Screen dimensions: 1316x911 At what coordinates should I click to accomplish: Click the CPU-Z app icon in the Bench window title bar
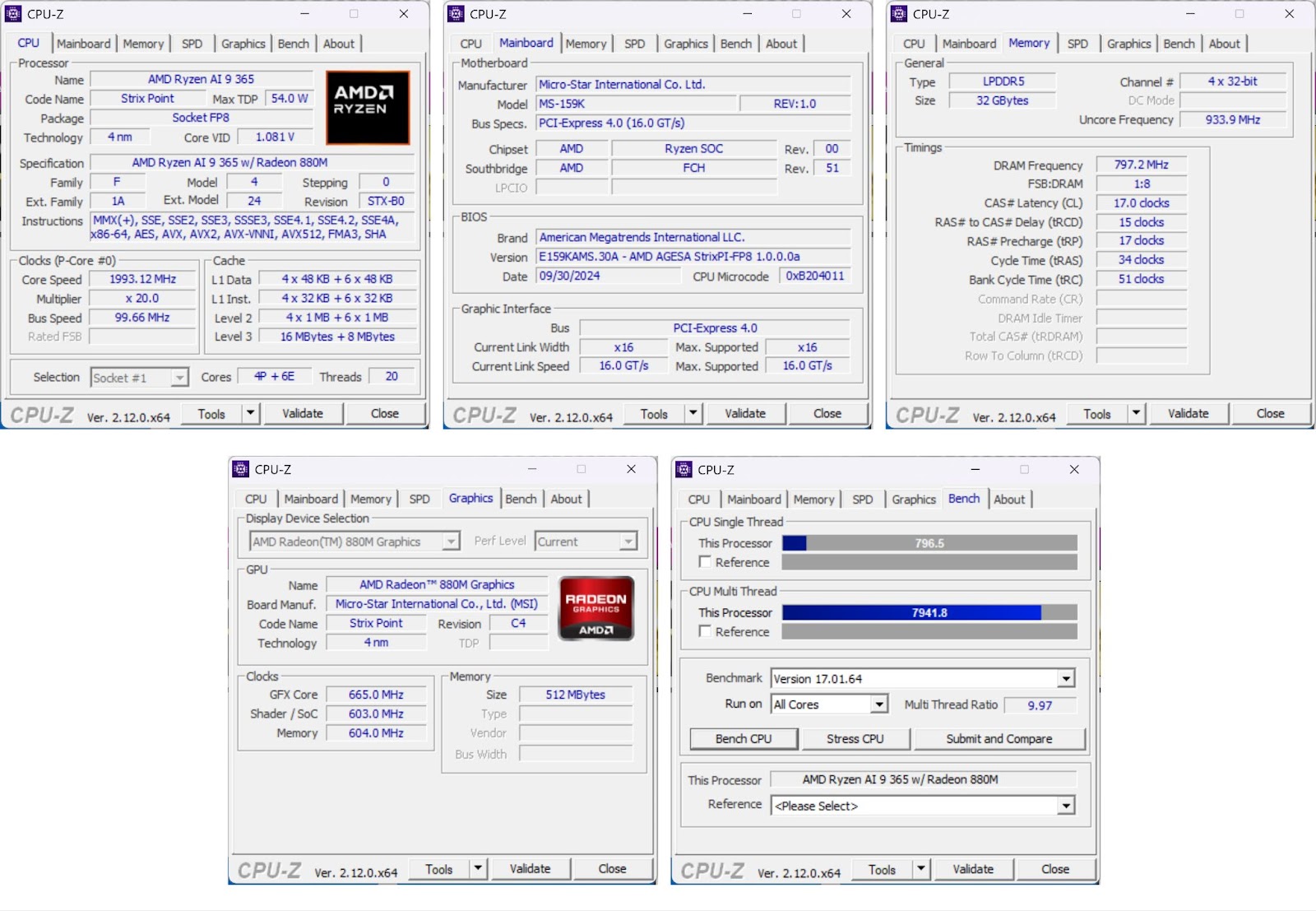click(684, 469)
